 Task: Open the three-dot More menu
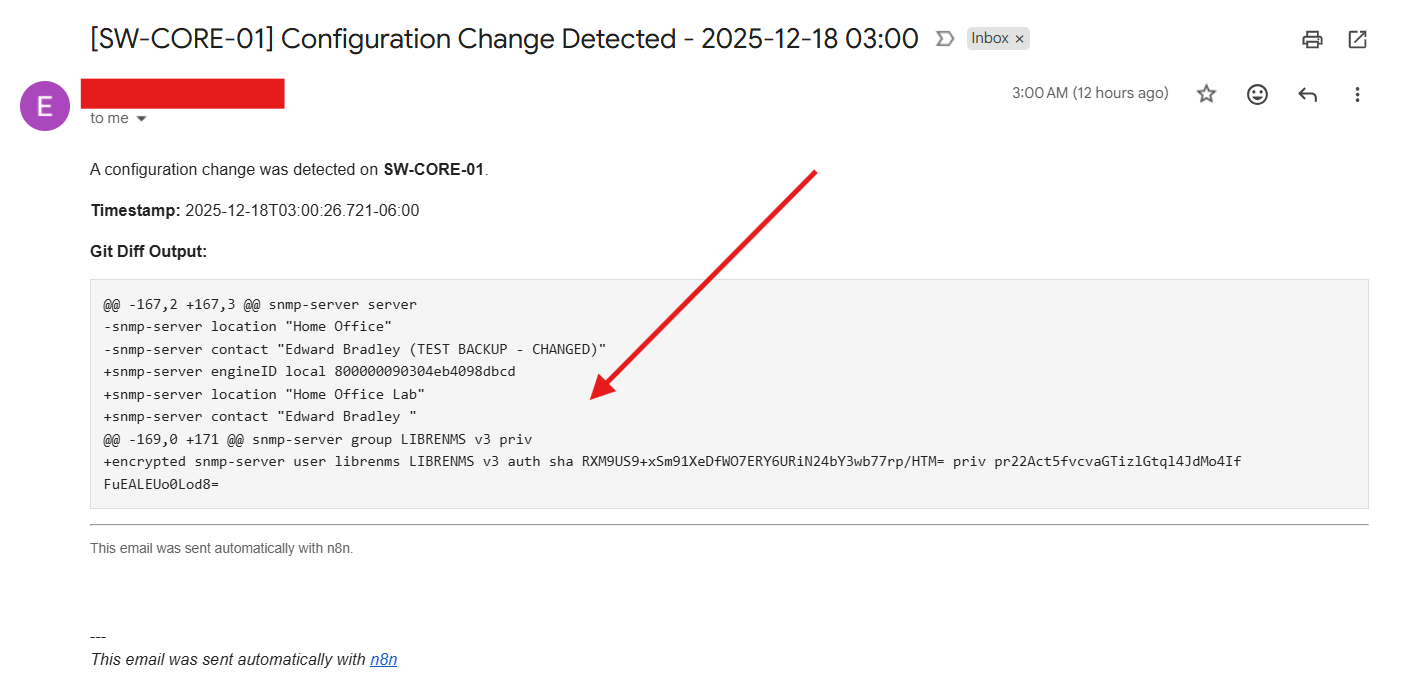1357,94
